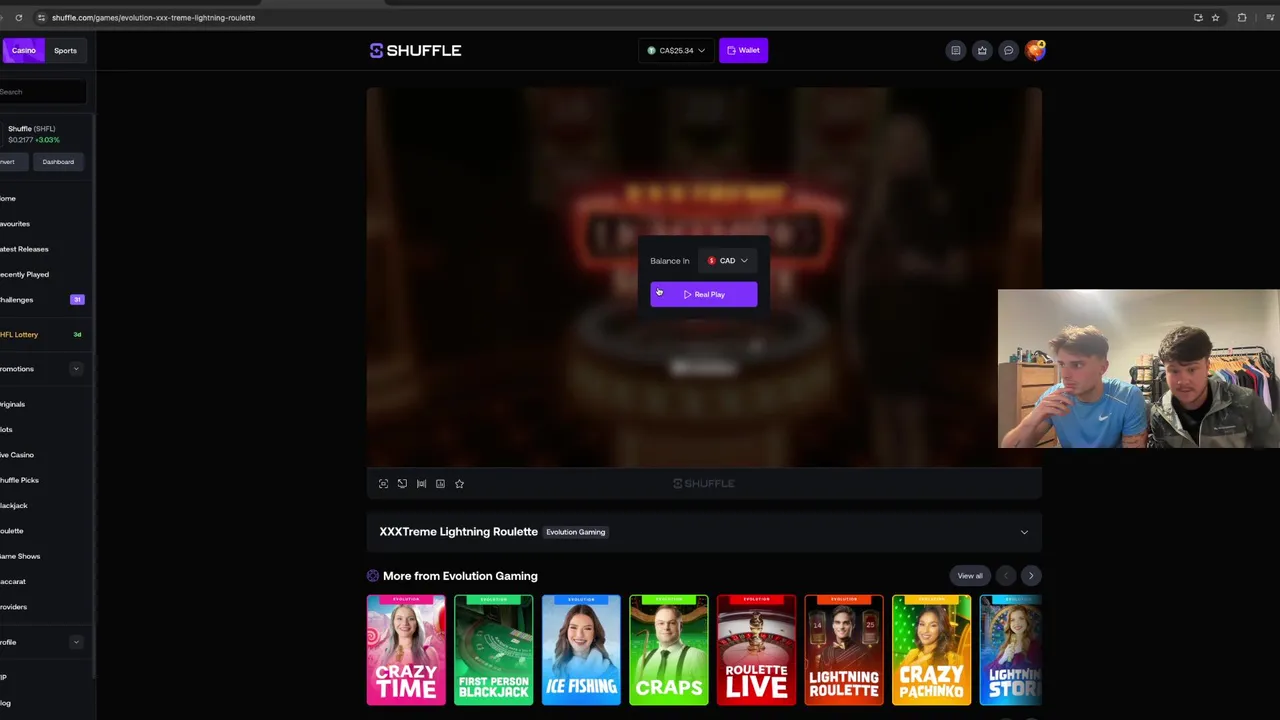Click the purple Wallet button
1280x720 pixels.
click(x=743, y=50)
